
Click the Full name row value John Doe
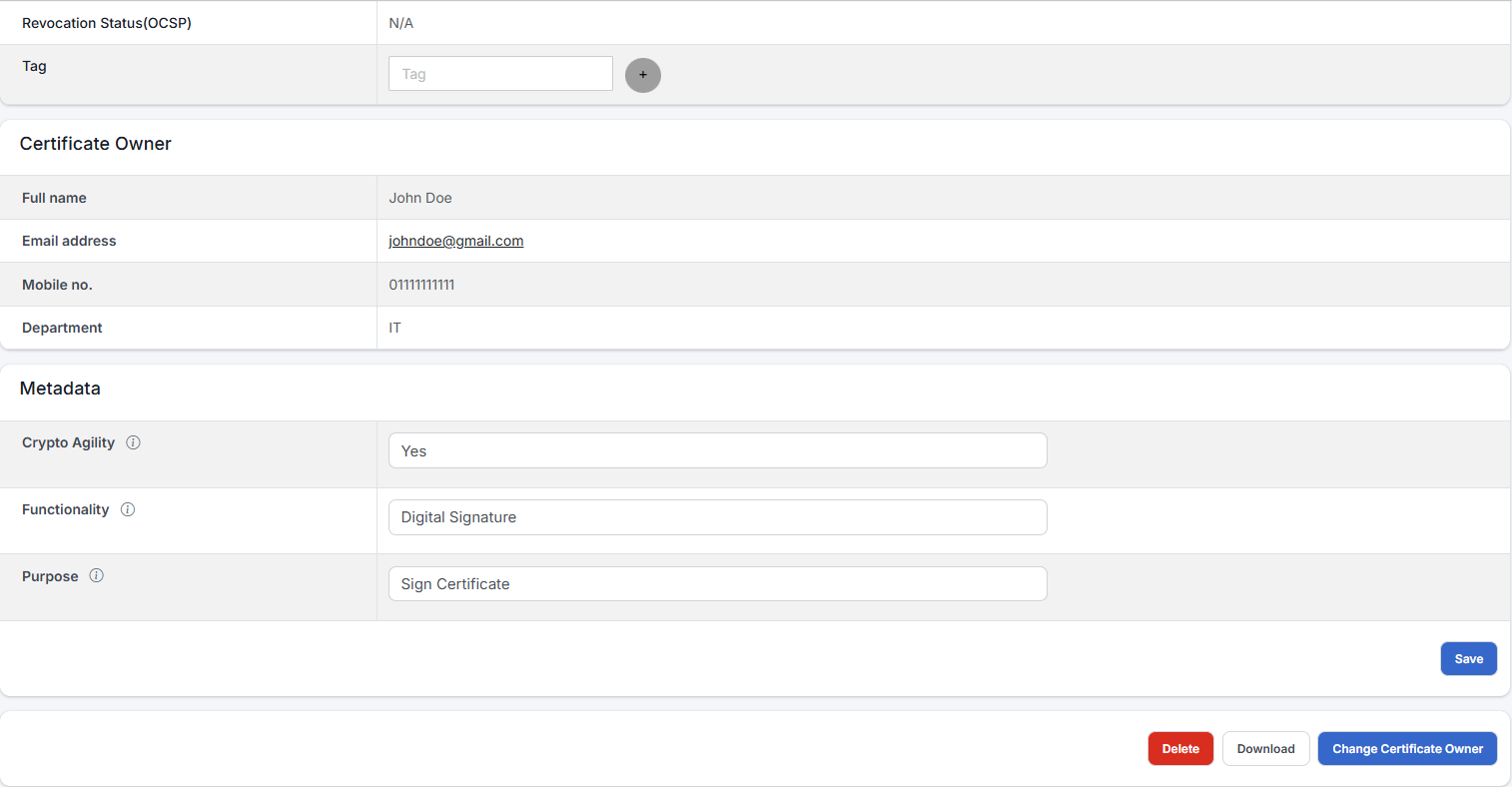pyautogui.click(x=420, y=197)
